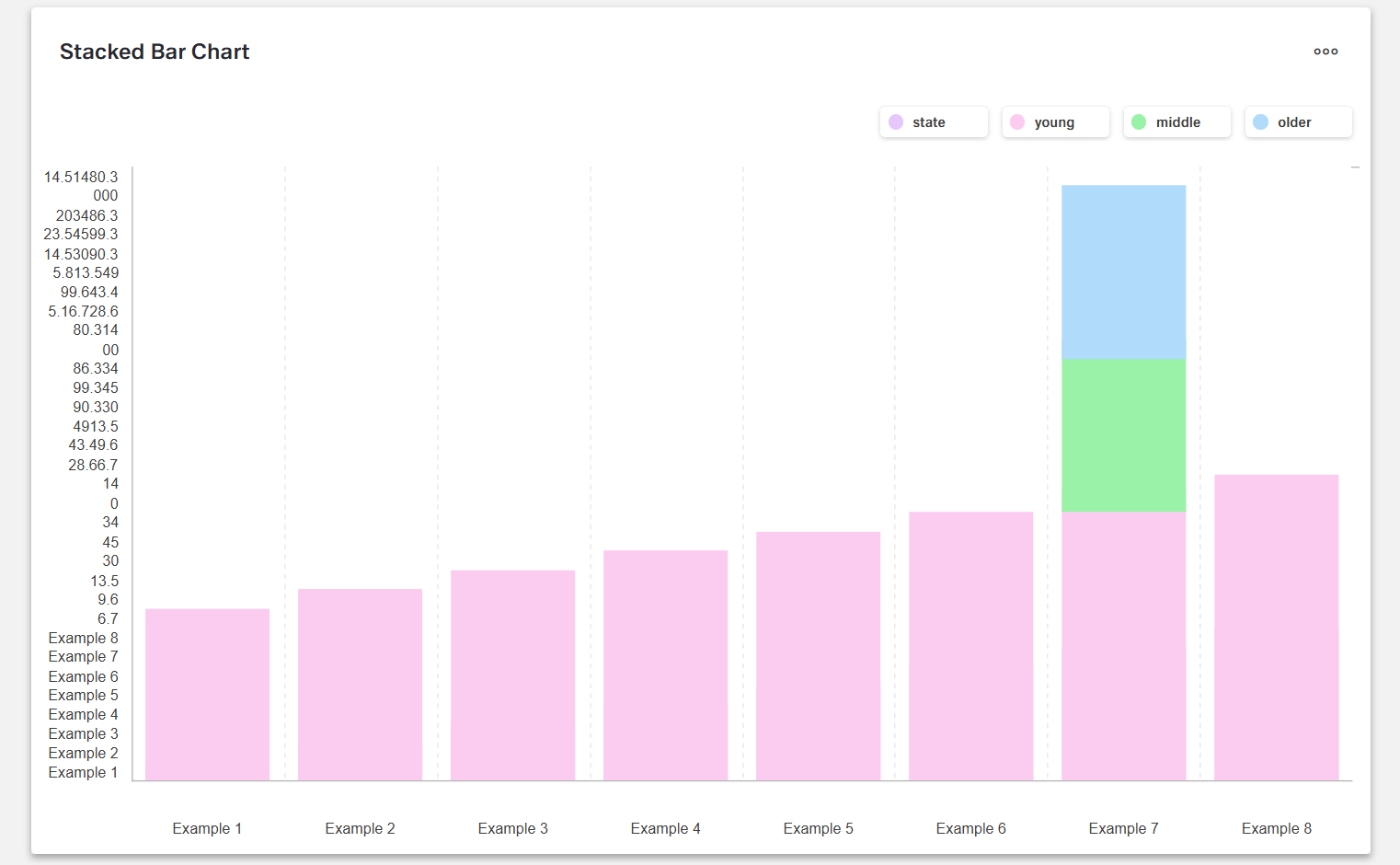Viewport: 1400px width, 865px height.
Task: Toggle the young series legend item
Action: (x=1055, y=122)
